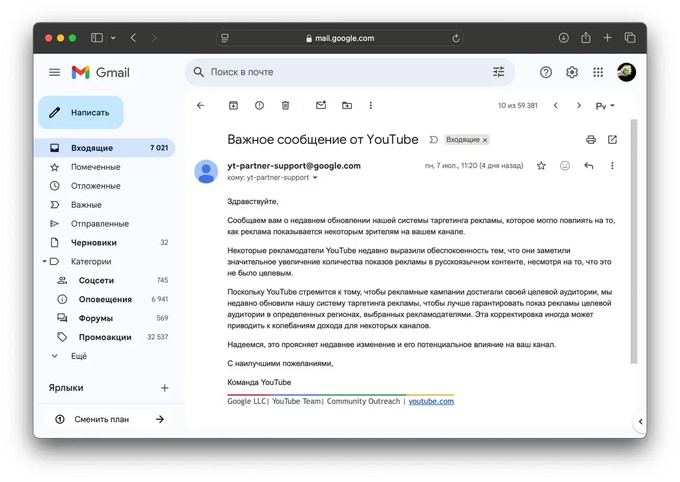Open the message in a new window
The image size is (680, 482).
coord(613,140)
